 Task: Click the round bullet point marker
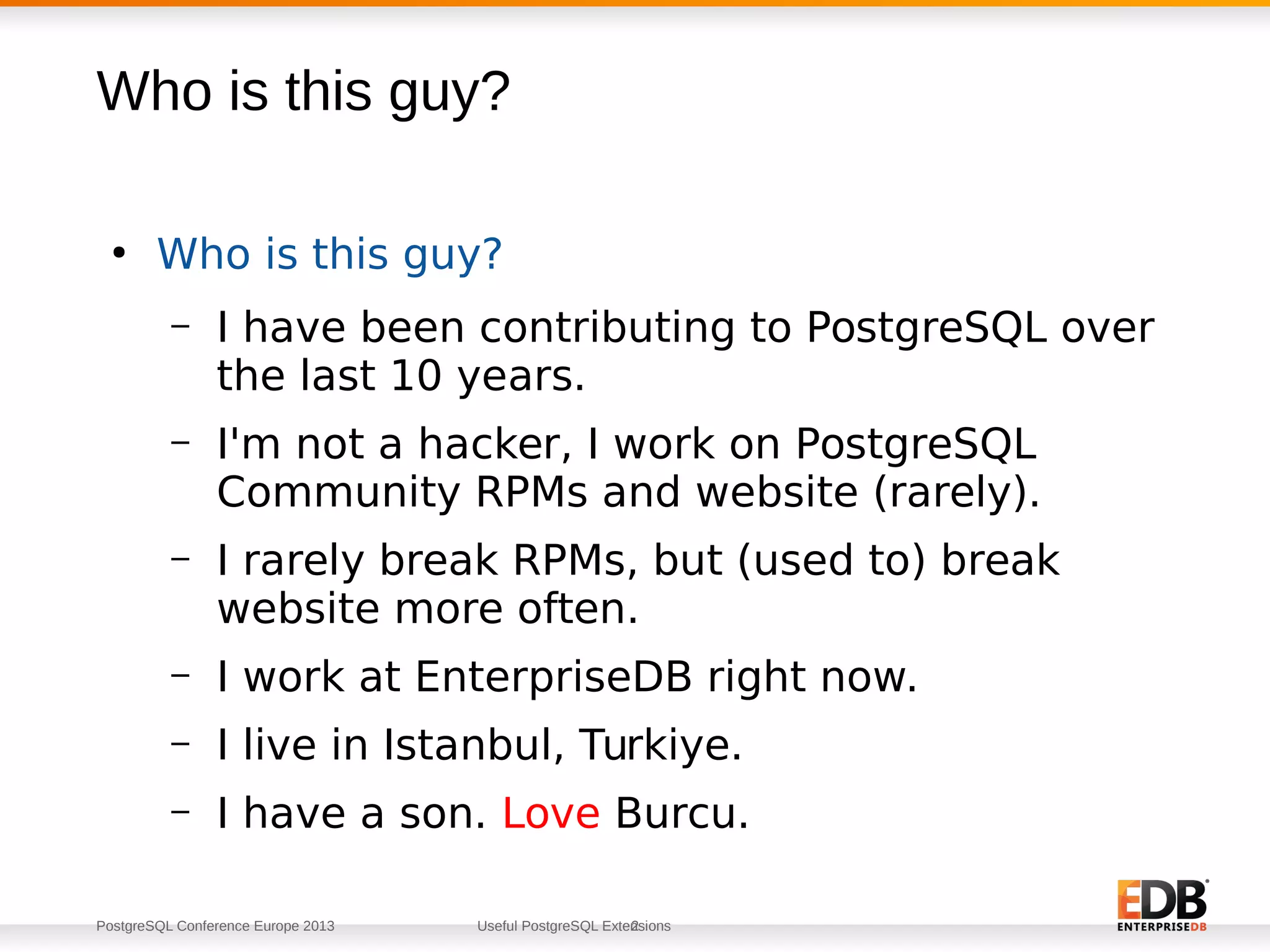(x=119, y=253)
